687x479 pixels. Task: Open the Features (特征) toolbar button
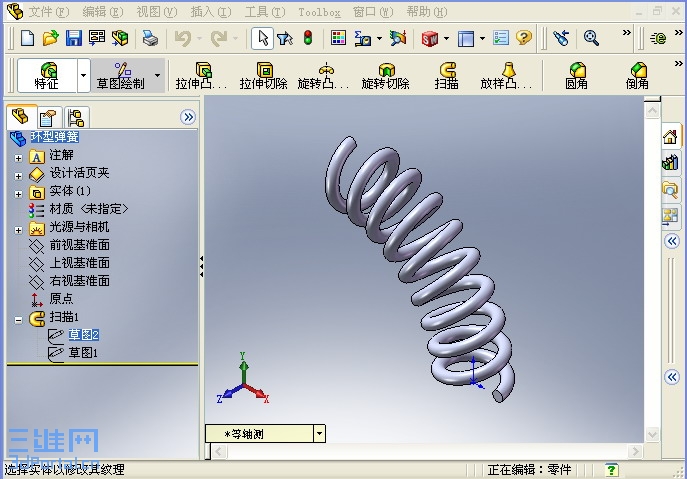47,75
